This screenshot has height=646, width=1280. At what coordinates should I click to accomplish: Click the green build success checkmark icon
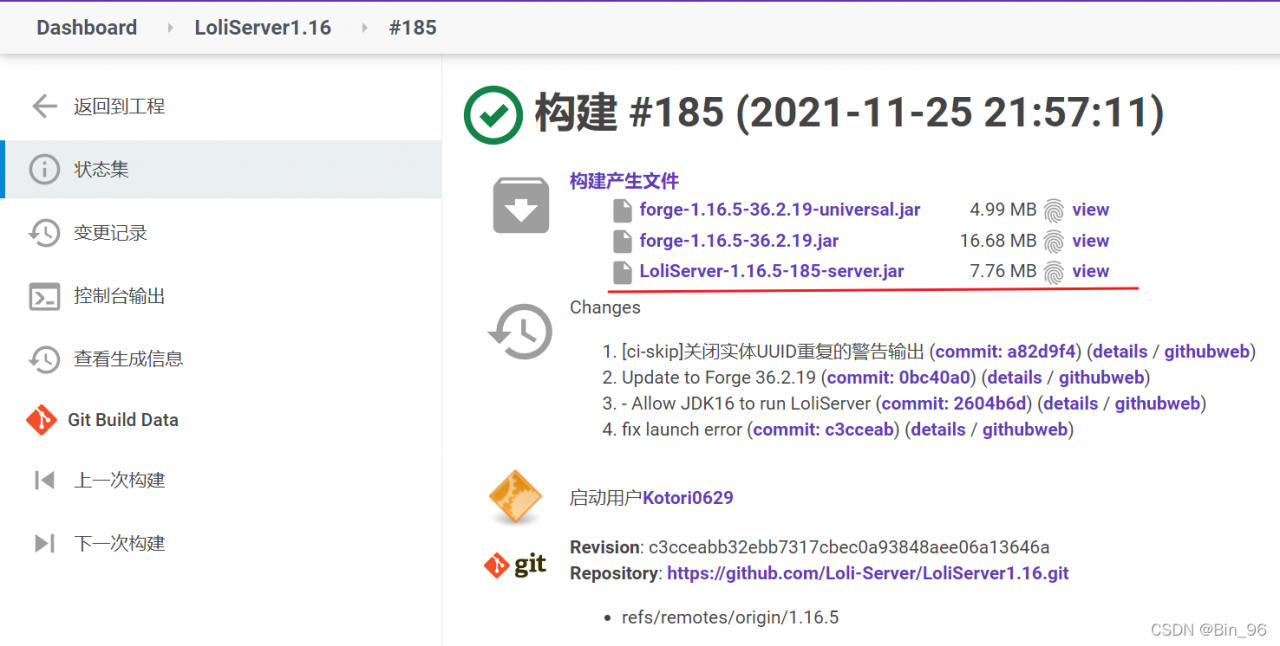[493, 114]
